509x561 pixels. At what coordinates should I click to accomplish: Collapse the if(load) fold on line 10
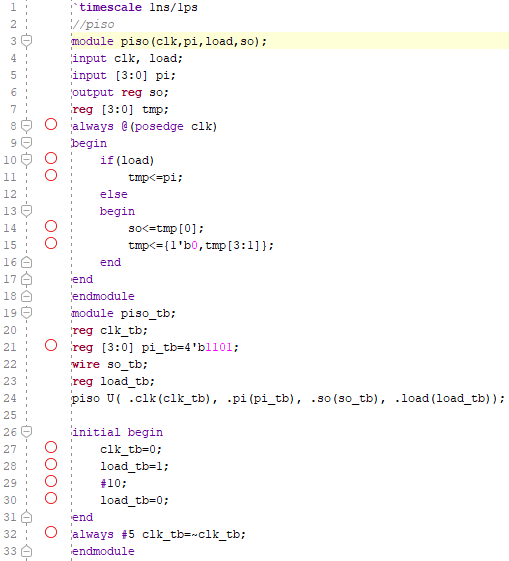[x=26, y=160]
